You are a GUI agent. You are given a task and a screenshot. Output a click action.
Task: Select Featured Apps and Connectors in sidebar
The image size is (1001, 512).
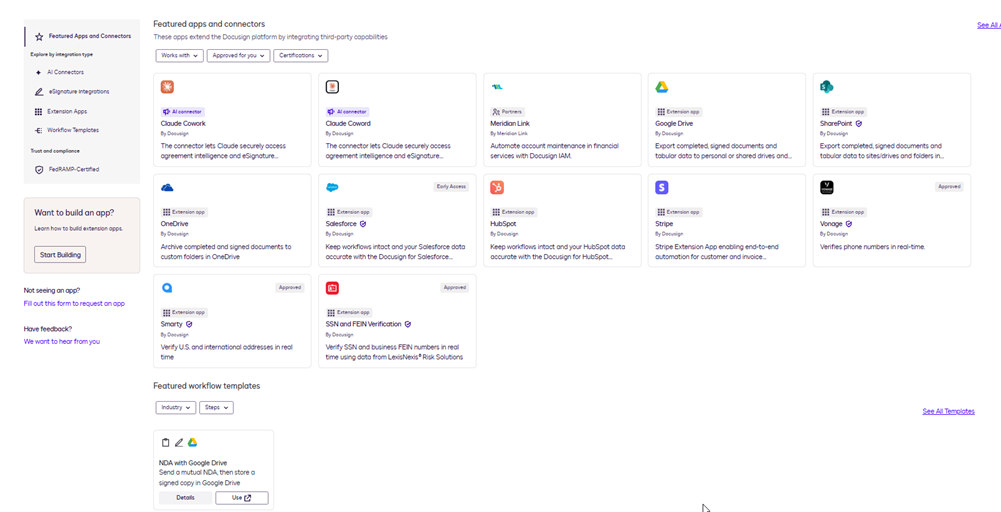[x=82, y=36]
